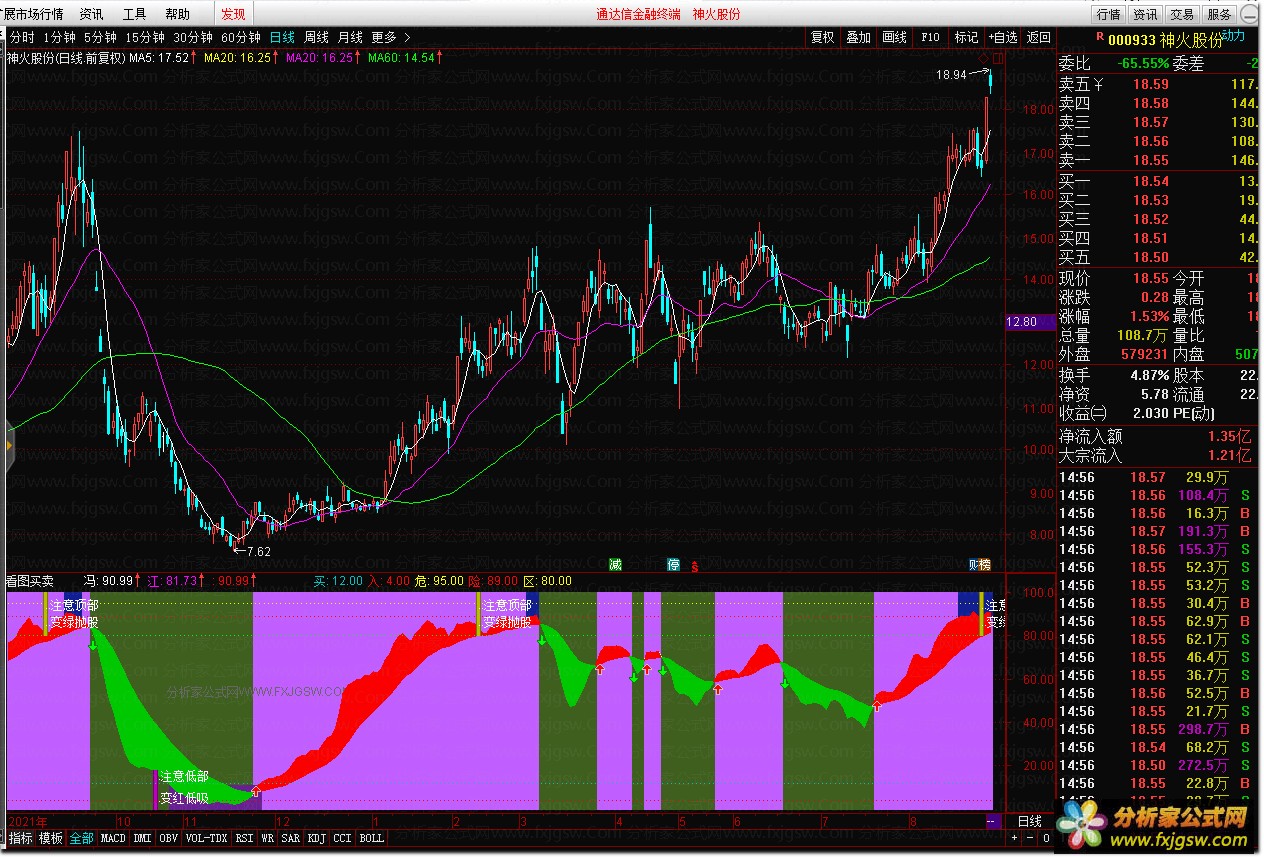
Task: Click the 减 marker on the chart
Action: [x=616, y=565]
